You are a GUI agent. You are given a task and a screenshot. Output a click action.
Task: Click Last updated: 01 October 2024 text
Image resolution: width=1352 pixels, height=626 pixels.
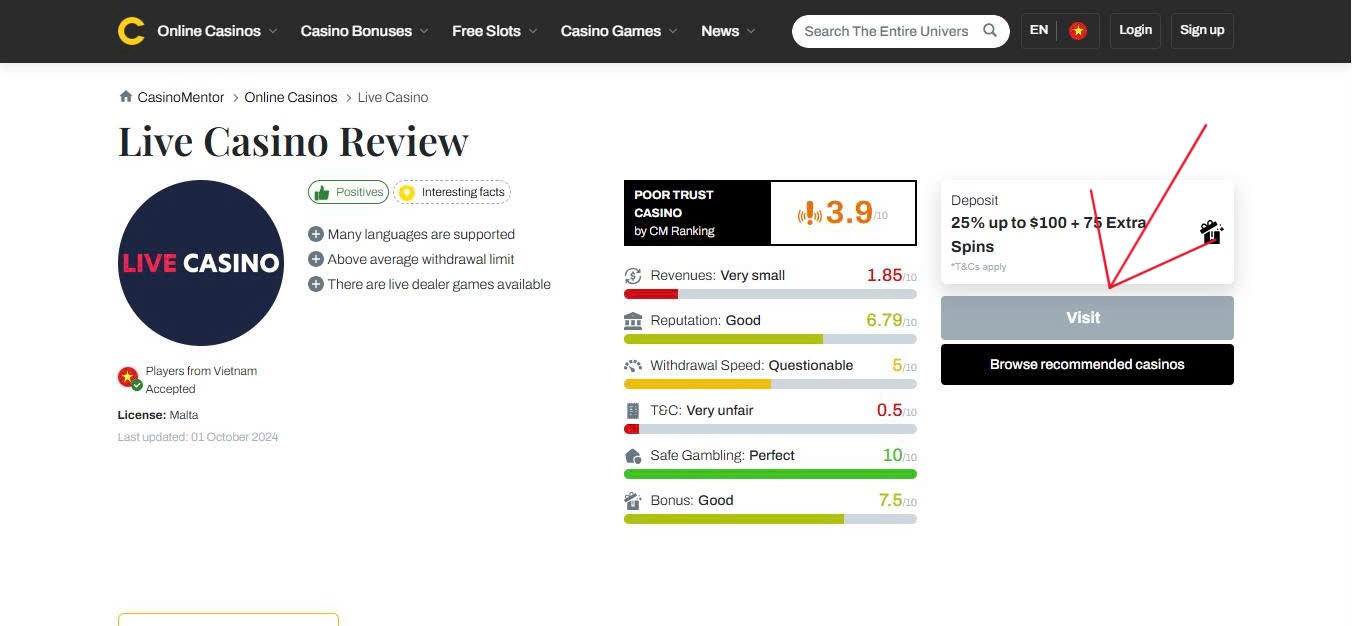198,437
